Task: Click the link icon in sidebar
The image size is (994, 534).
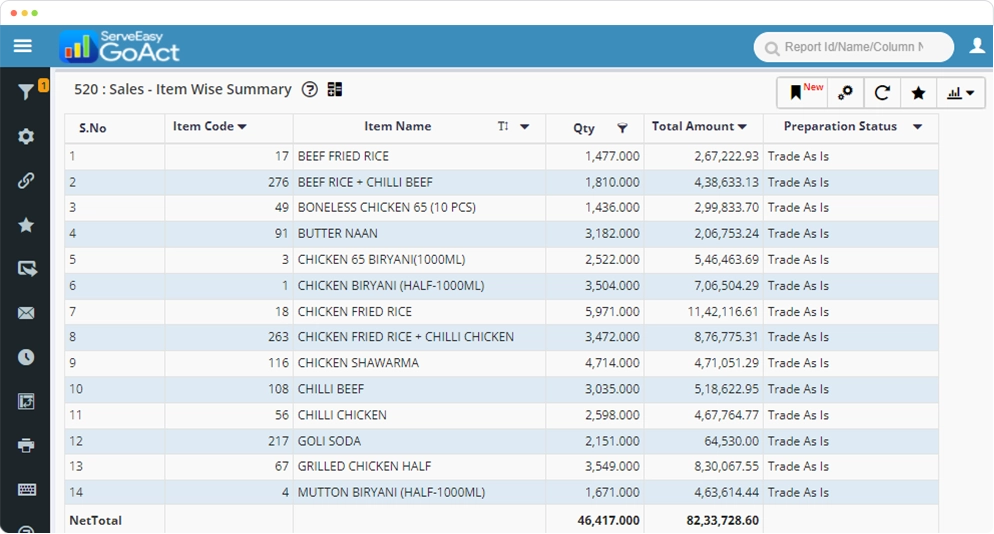Action: [x=26, y=181]
